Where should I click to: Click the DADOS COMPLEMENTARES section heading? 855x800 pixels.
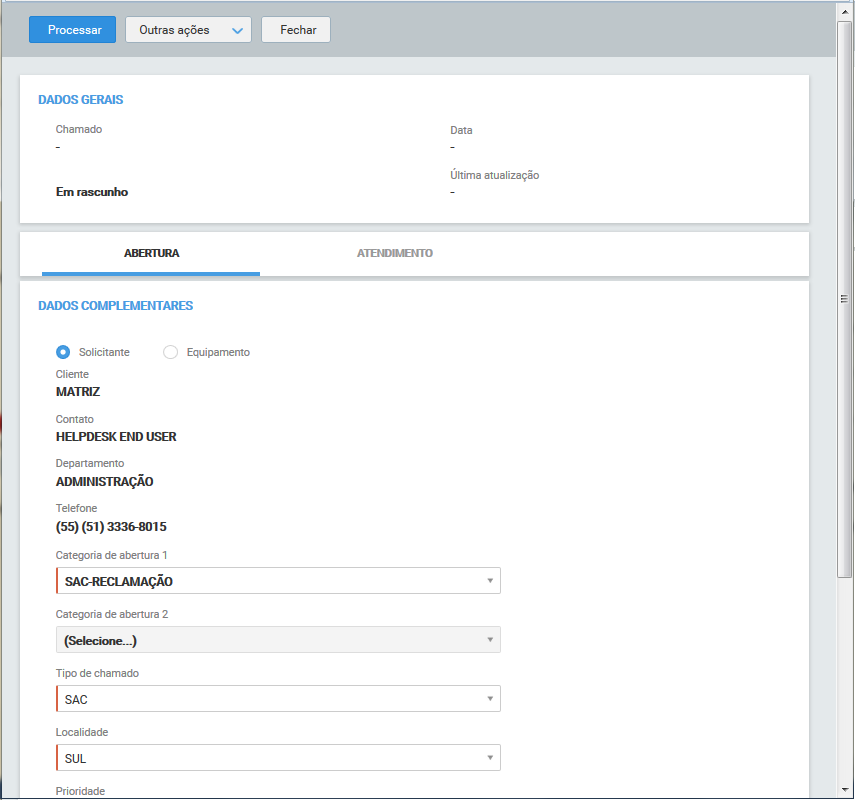point(115,306)
